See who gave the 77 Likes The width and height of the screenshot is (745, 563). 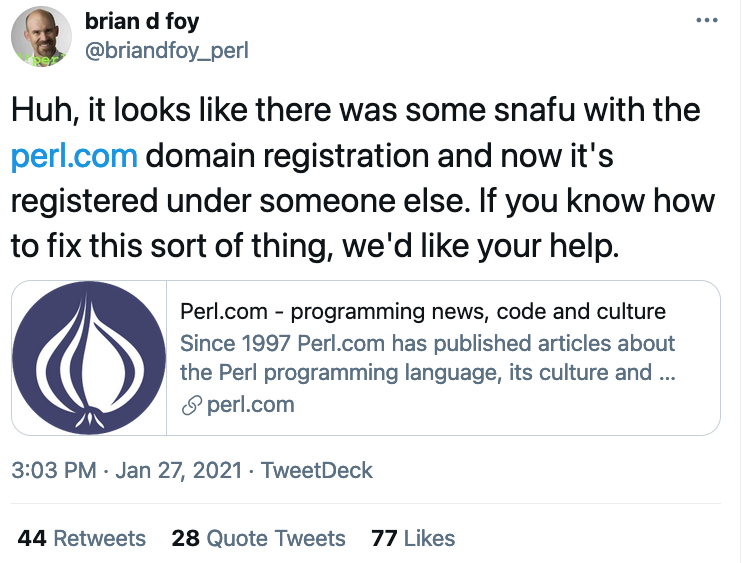pyautogui.click(x=413, y=538)
